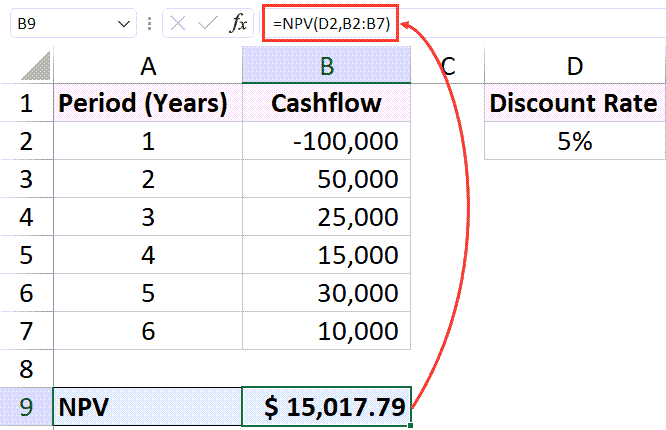Click the $ 15,017.79 NPV result cell
The width and height of the screenshot is (666, 430).
pyautogui.click(x=326, y=407)
